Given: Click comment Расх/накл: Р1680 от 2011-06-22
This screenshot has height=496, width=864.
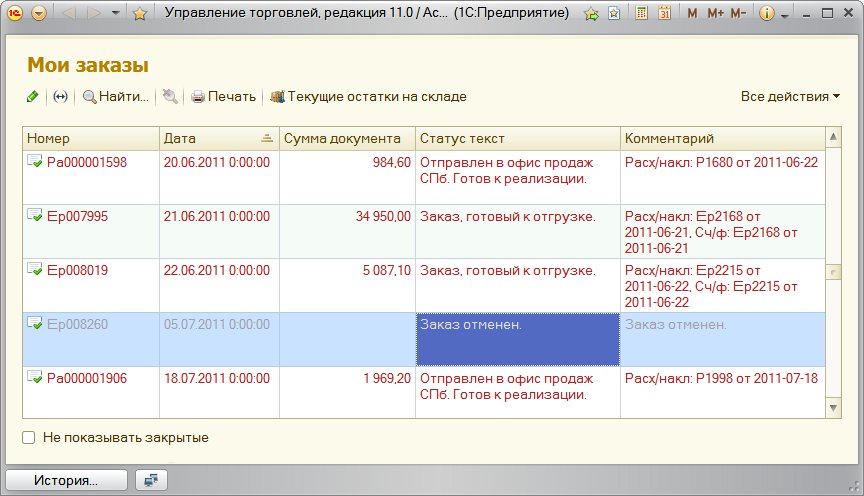Looking at the screenshot, I should tap(721, 162).
